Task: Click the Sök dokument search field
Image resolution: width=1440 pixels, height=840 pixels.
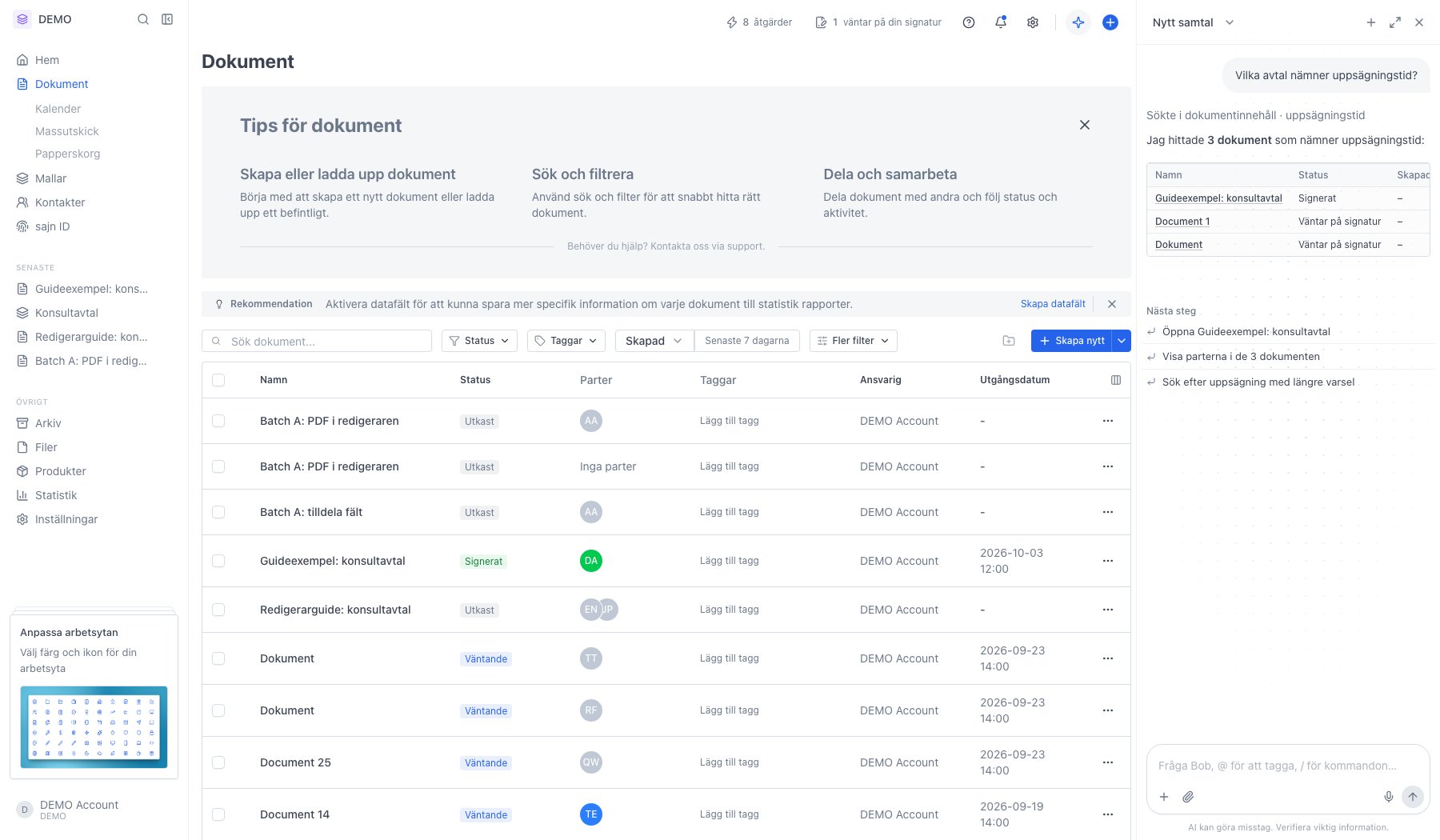Action: coord(317,341)
